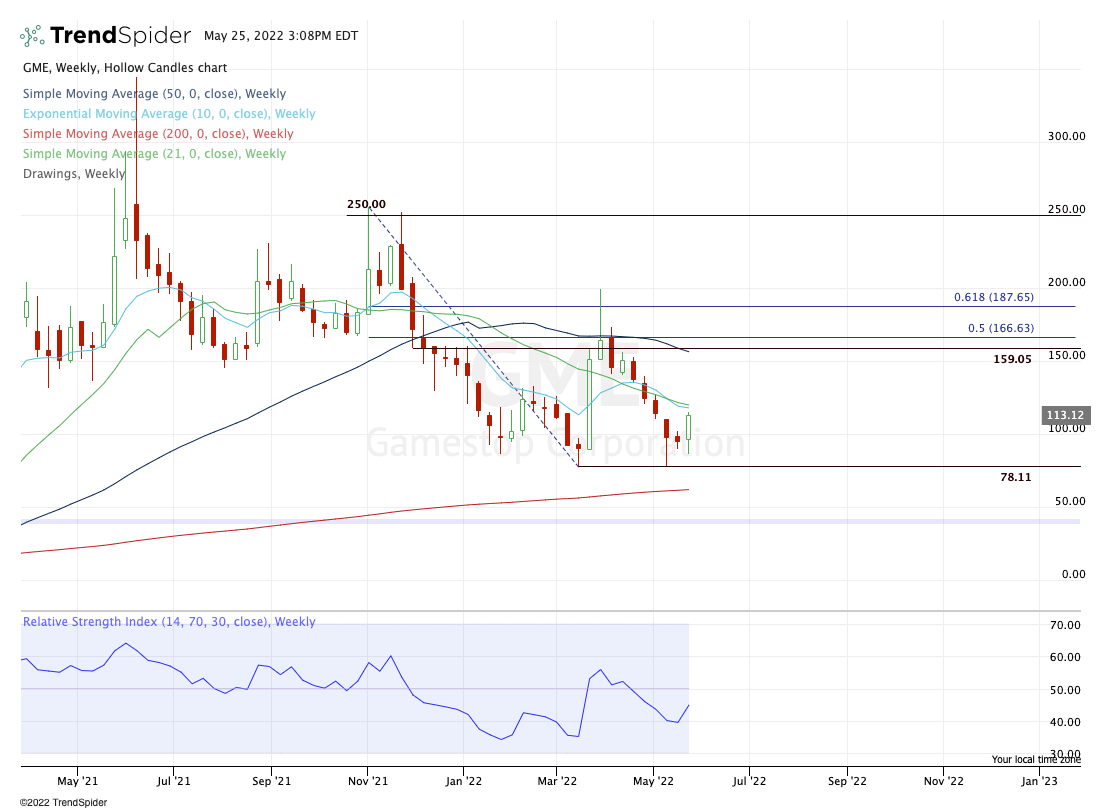
Task: Click the current price tag 113.12
Action: [1066, 415]
